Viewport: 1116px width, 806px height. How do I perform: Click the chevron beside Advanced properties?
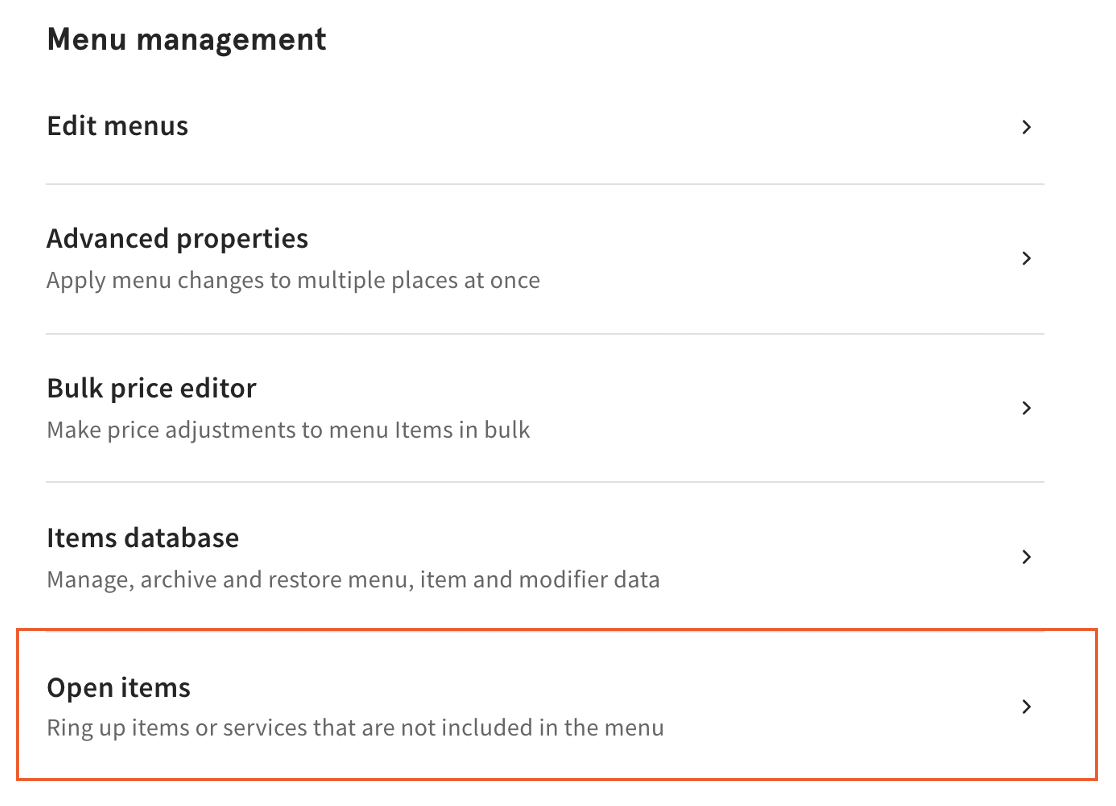click(x=1027, y=258)
